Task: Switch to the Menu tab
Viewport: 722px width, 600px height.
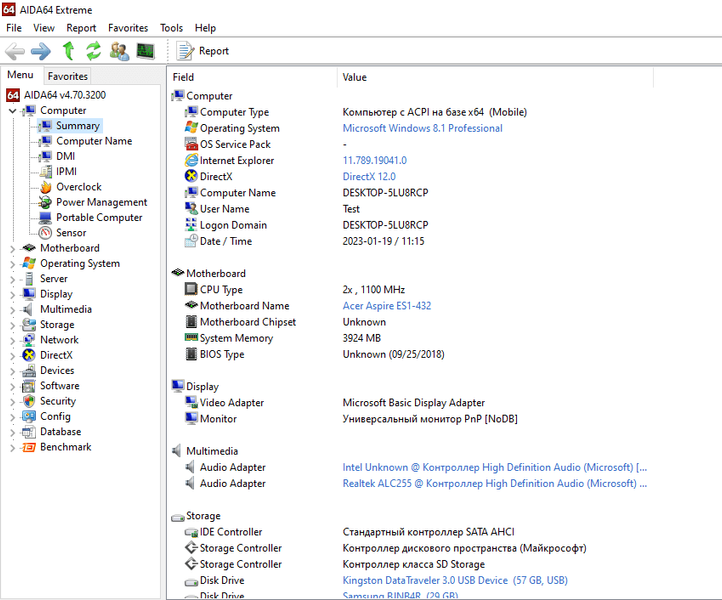Action: tap(20, 75)
